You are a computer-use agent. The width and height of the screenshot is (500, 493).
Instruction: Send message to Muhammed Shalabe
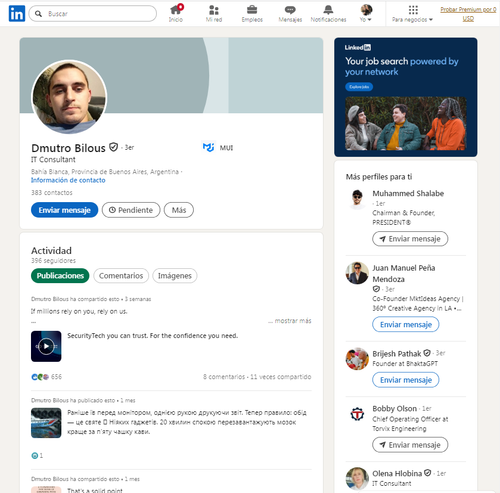(x=410, y=239)
